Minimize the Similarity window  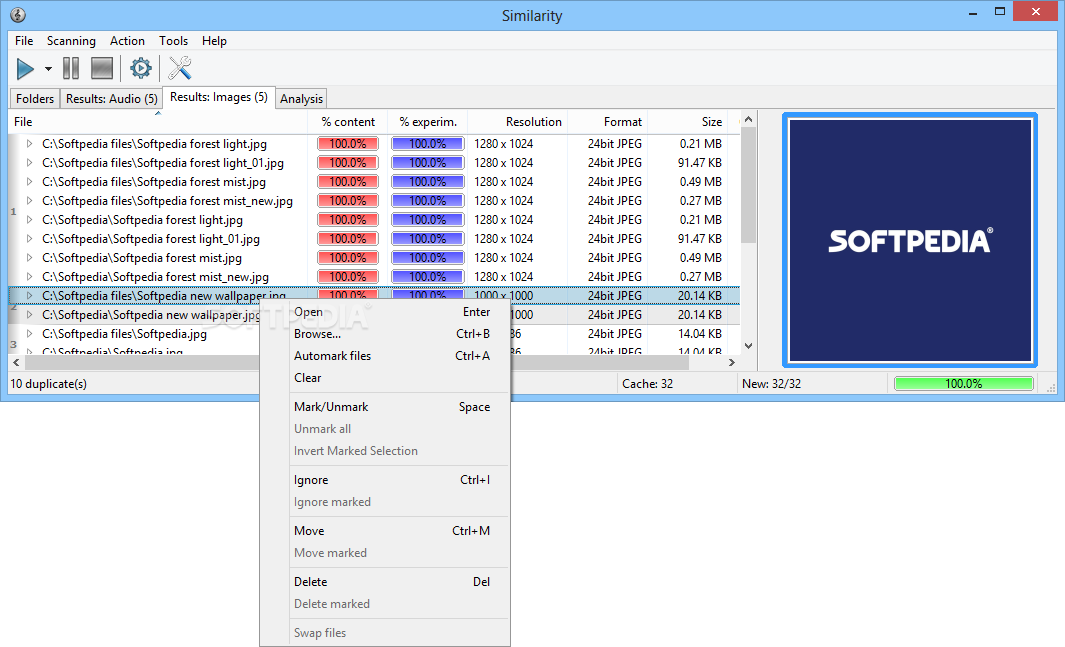973,12
